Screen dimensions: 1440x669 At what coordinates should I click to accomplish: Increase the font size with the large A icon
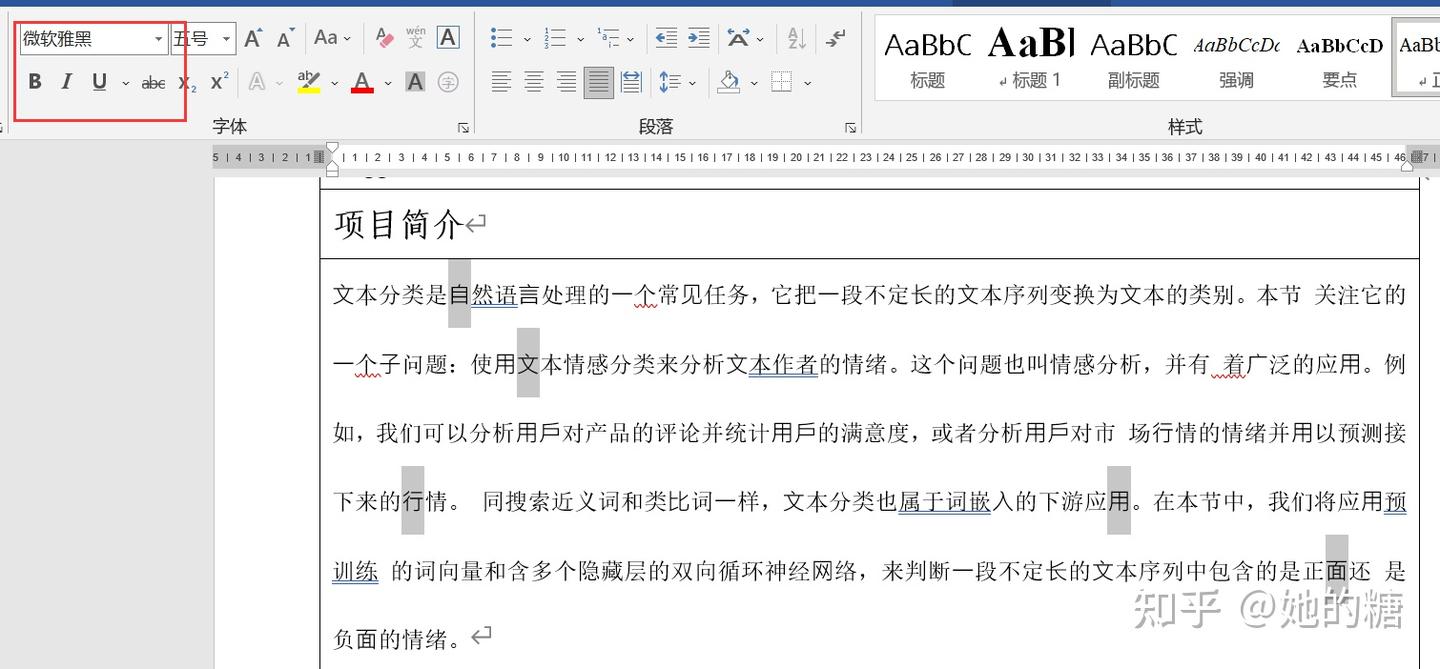(251, 38)
